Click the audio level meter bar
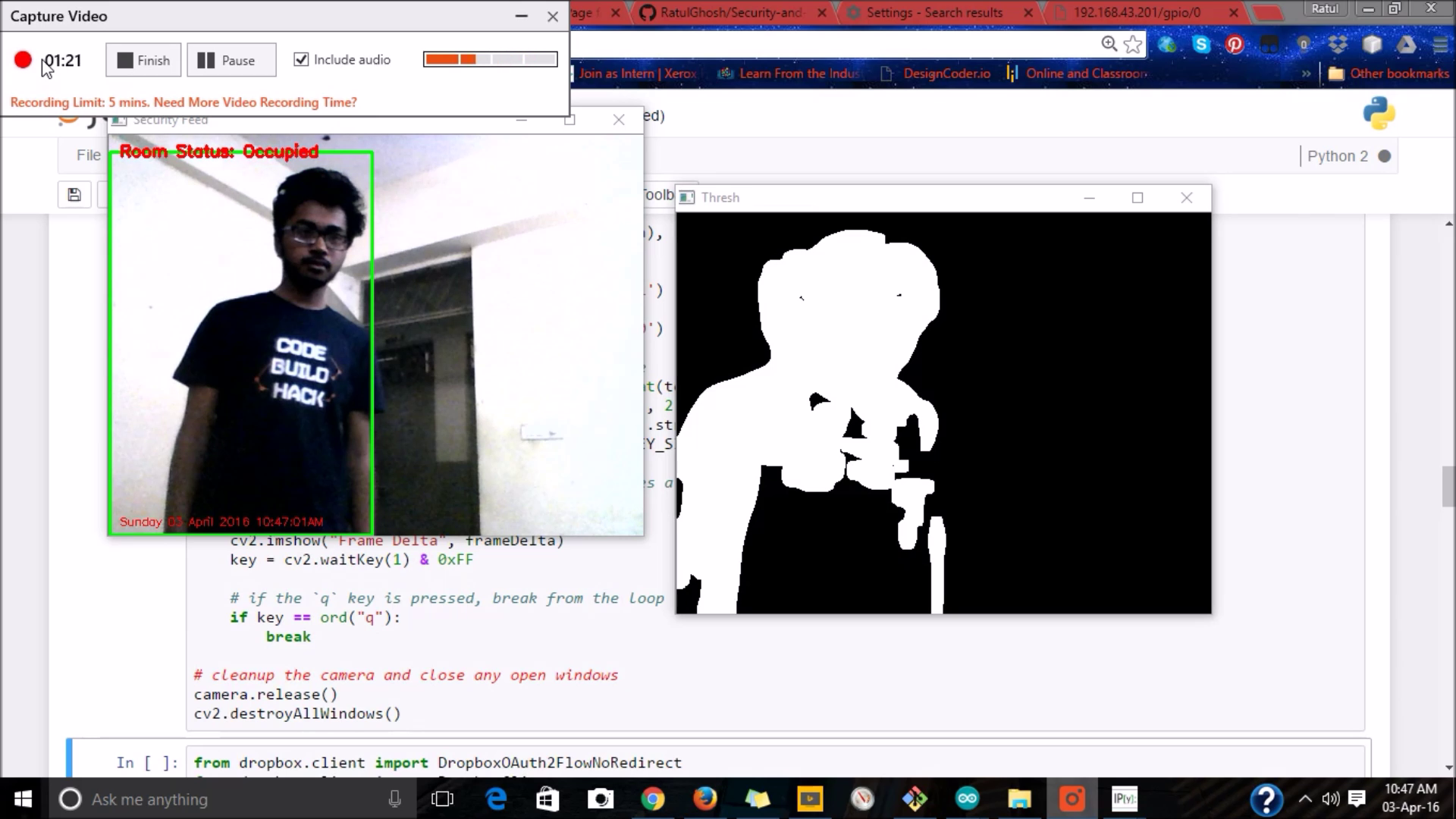The width and height of the screenshot is (1456, 819). [x=490, y=59]
